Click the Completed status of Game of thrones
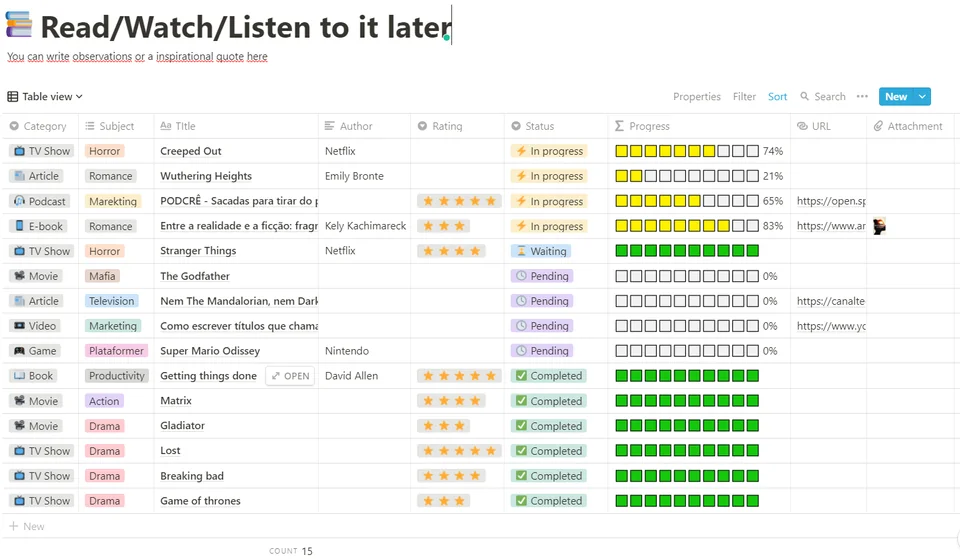This screenshot has width=960, height=559. coord(549,501)
